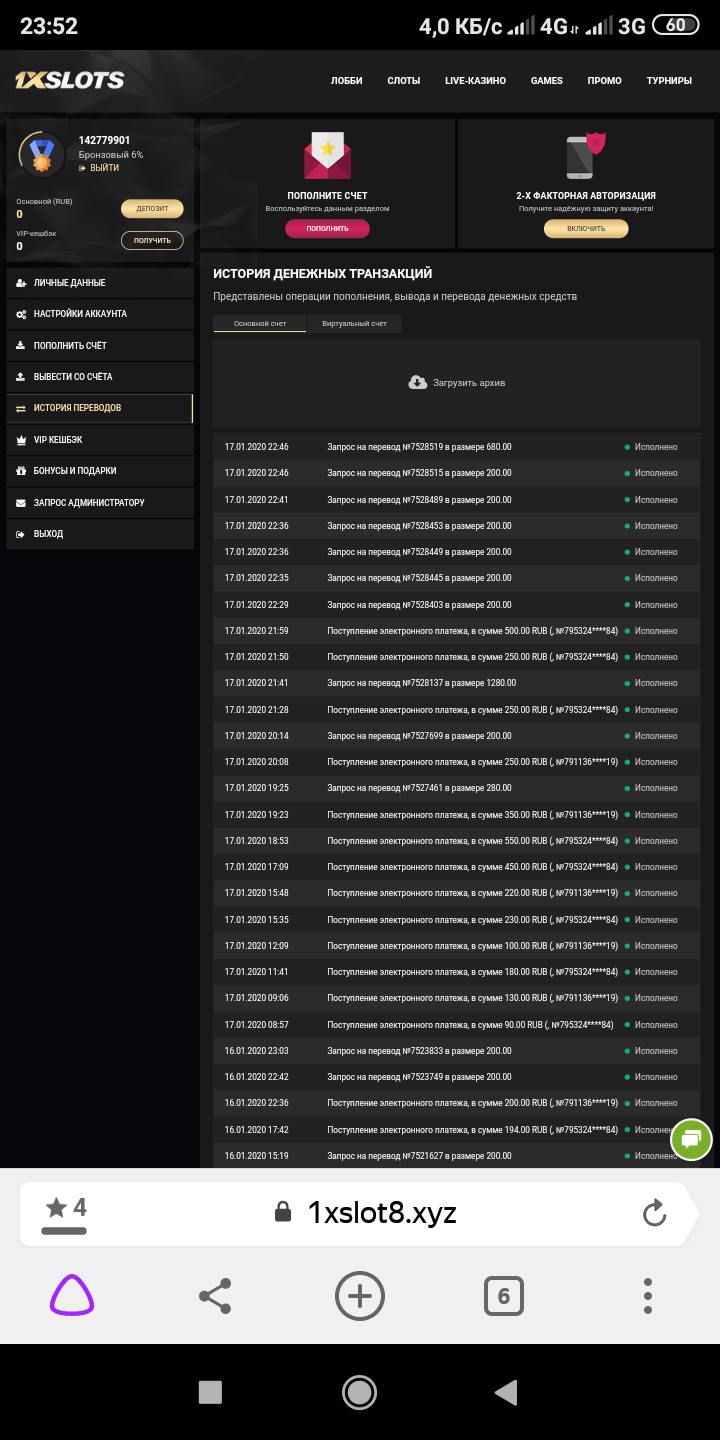This screenshot has height=1440, width=720.
Task: Tap the 1XSLOTS logo
Action: [69, 80]
